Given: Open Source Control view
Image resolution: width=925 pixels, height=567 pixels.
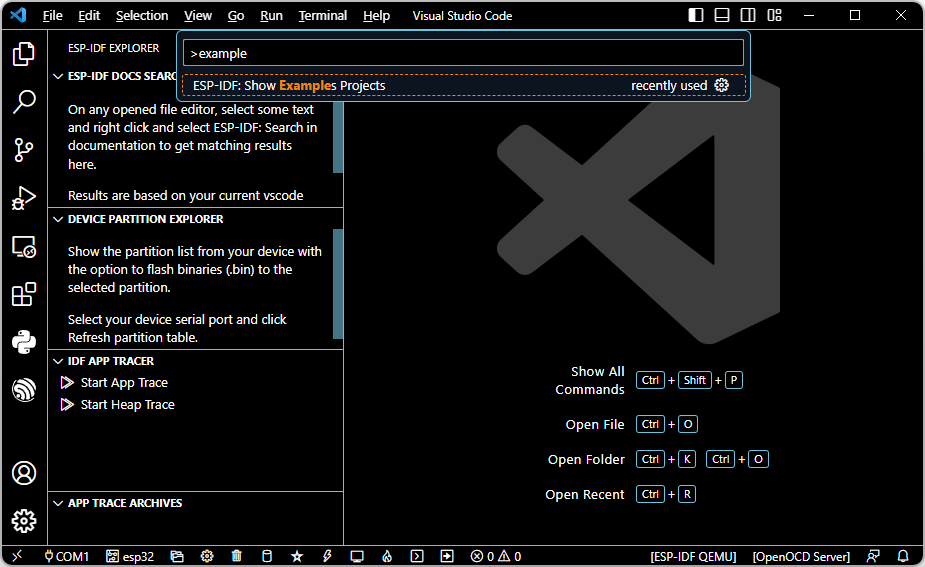Looking at the screenshot, I should coord(24,150).
